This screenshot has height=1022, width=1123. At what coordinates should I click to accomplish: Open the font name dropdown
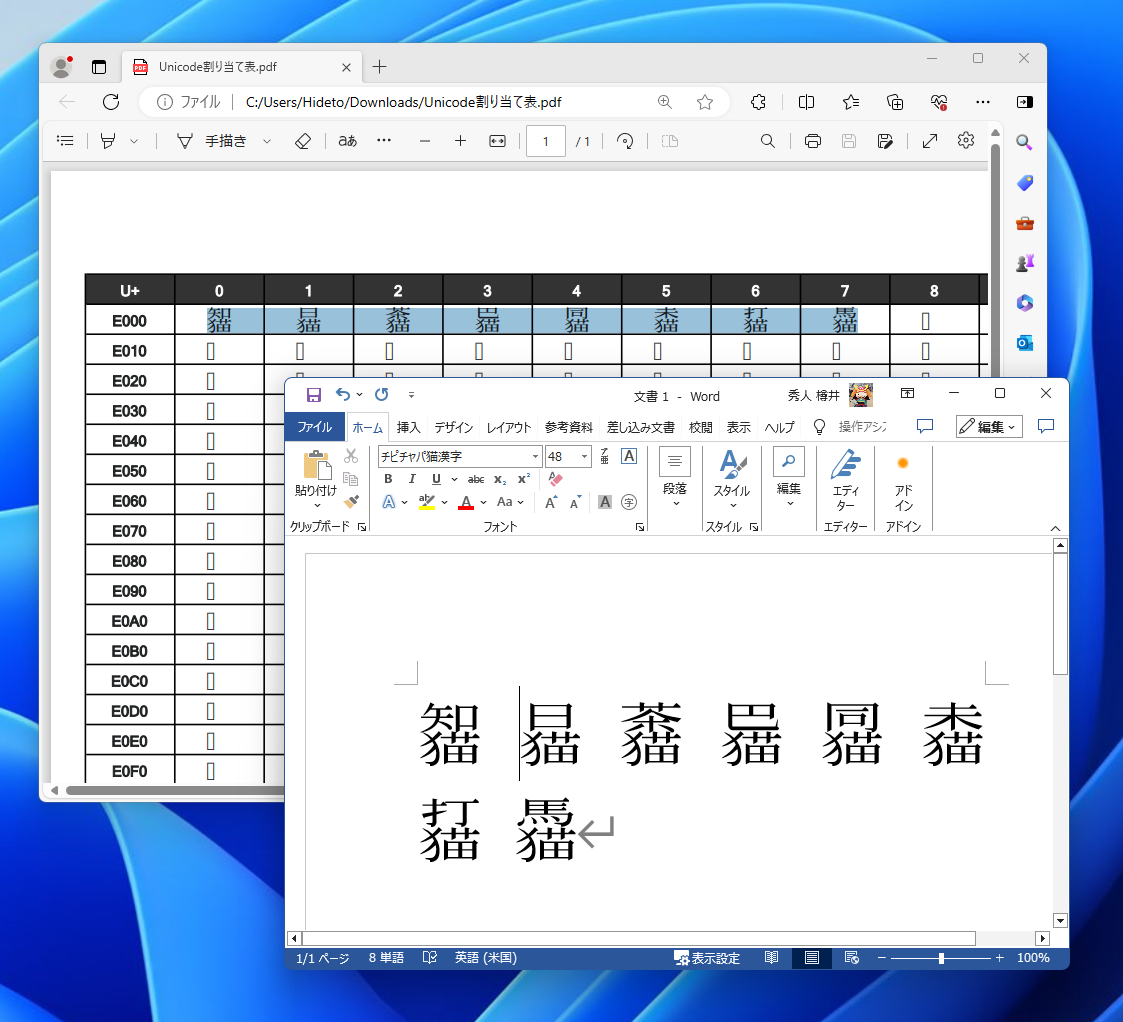(x=536, y=456)
